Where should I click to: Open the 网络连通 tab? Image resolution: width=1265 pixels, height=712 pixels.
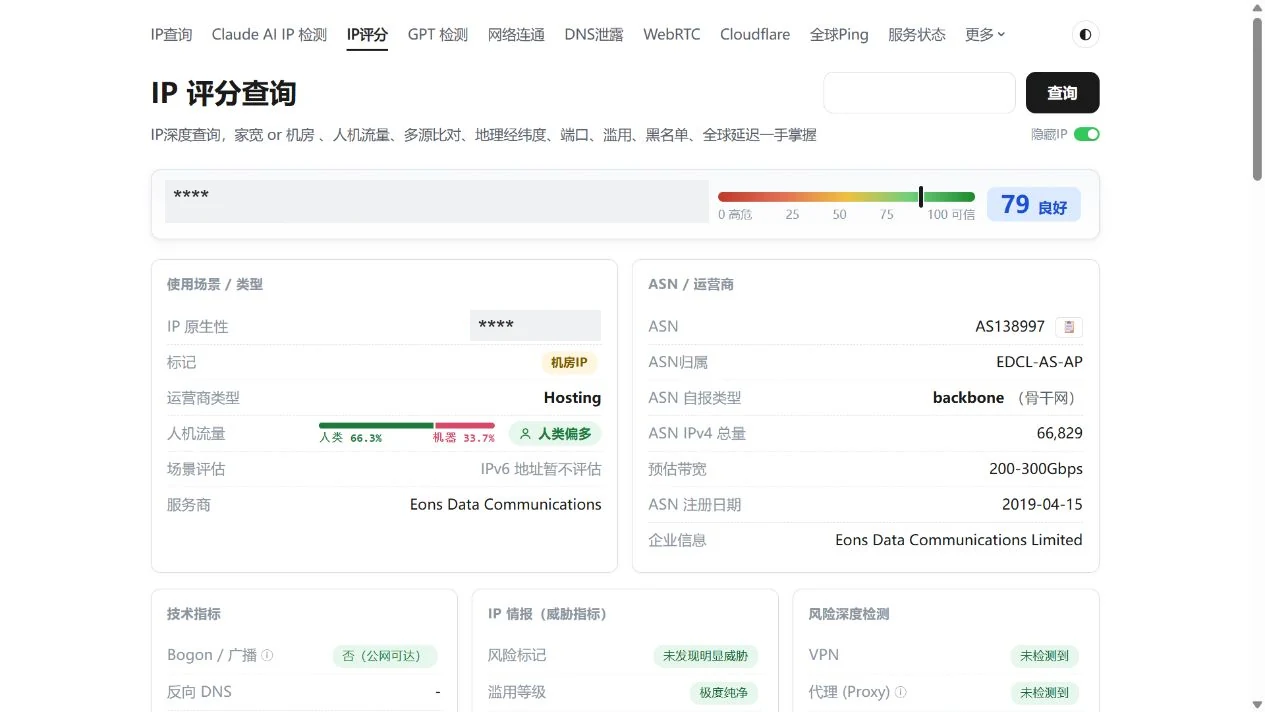tap(516, 35)
